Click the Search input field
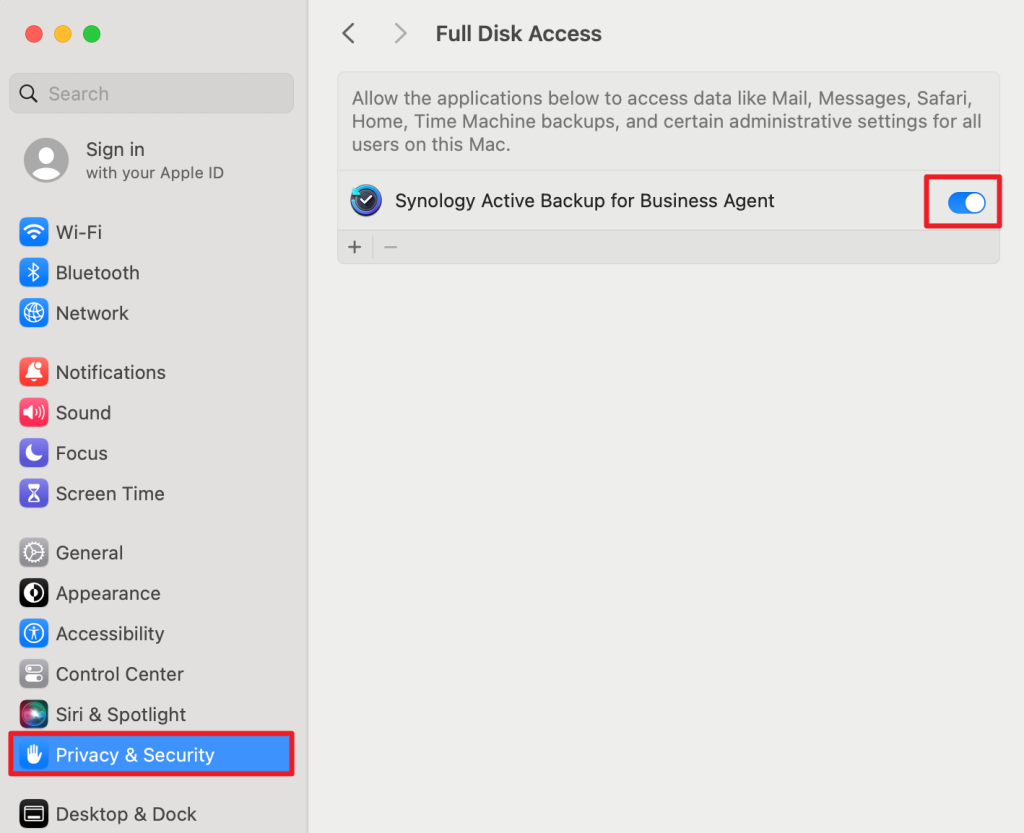1024x833 pixels. (x=152, y=93)
